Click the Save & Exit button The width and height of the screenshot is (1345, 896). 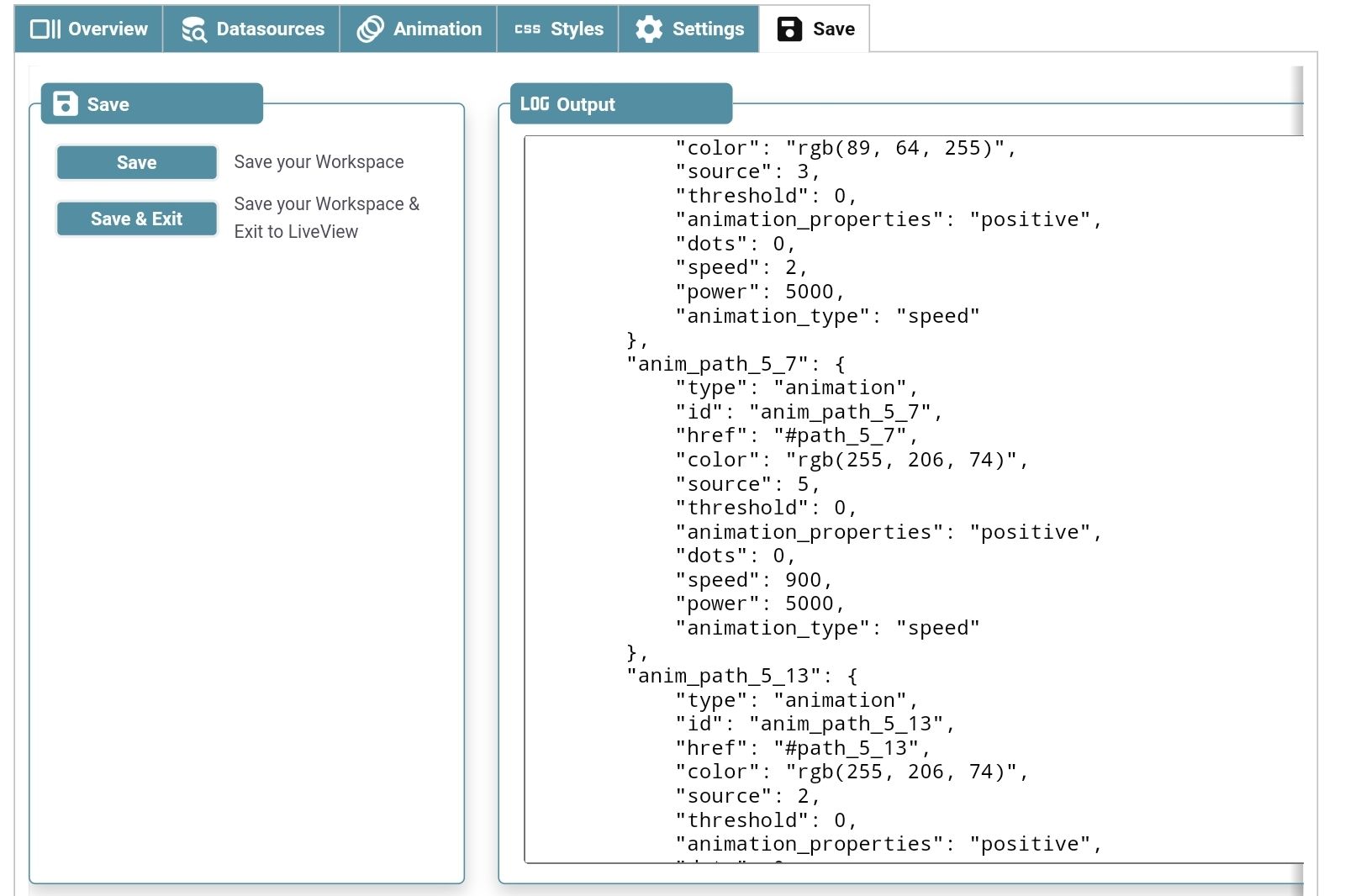click(137, 219)
